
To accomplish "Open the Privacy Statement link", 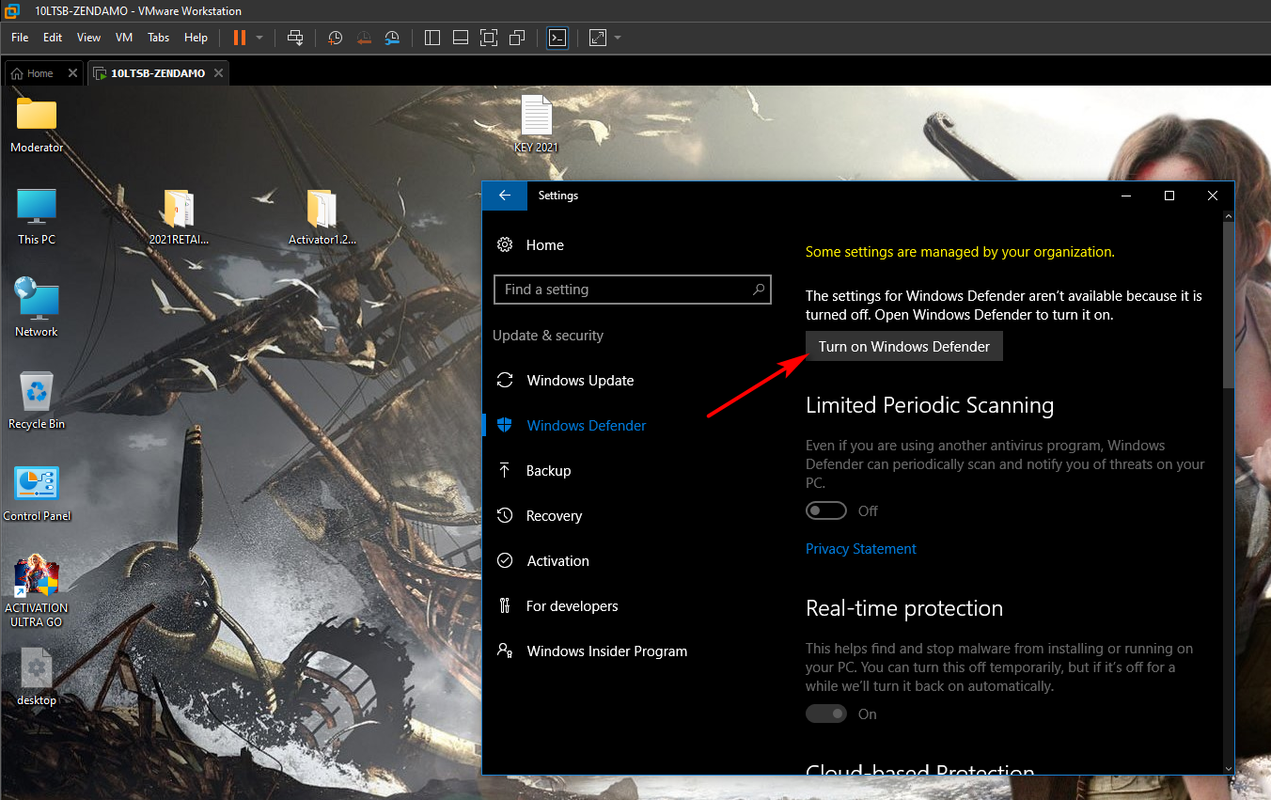I will point(861,549).
